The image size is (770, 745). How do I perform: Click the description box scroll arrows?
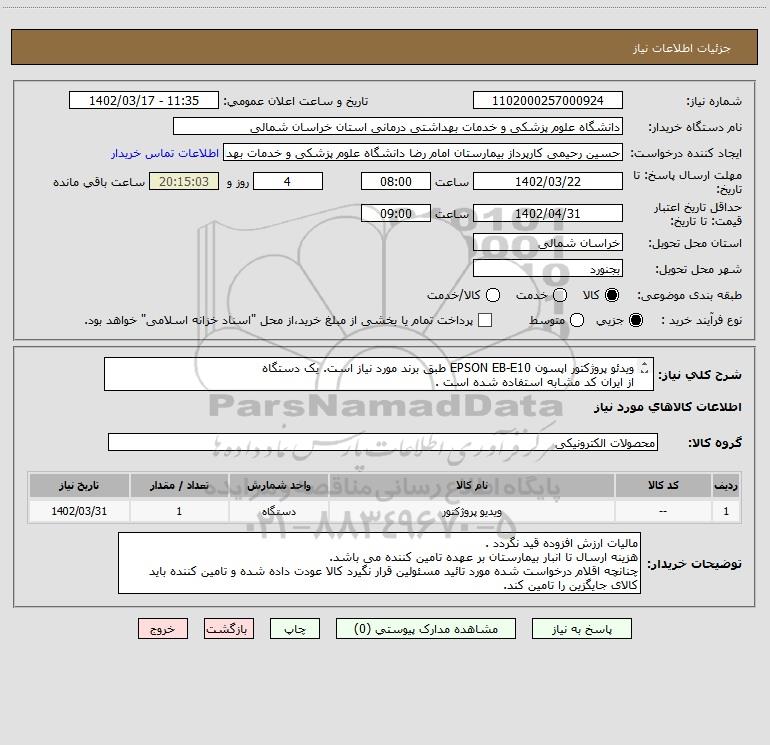(645, 368)
